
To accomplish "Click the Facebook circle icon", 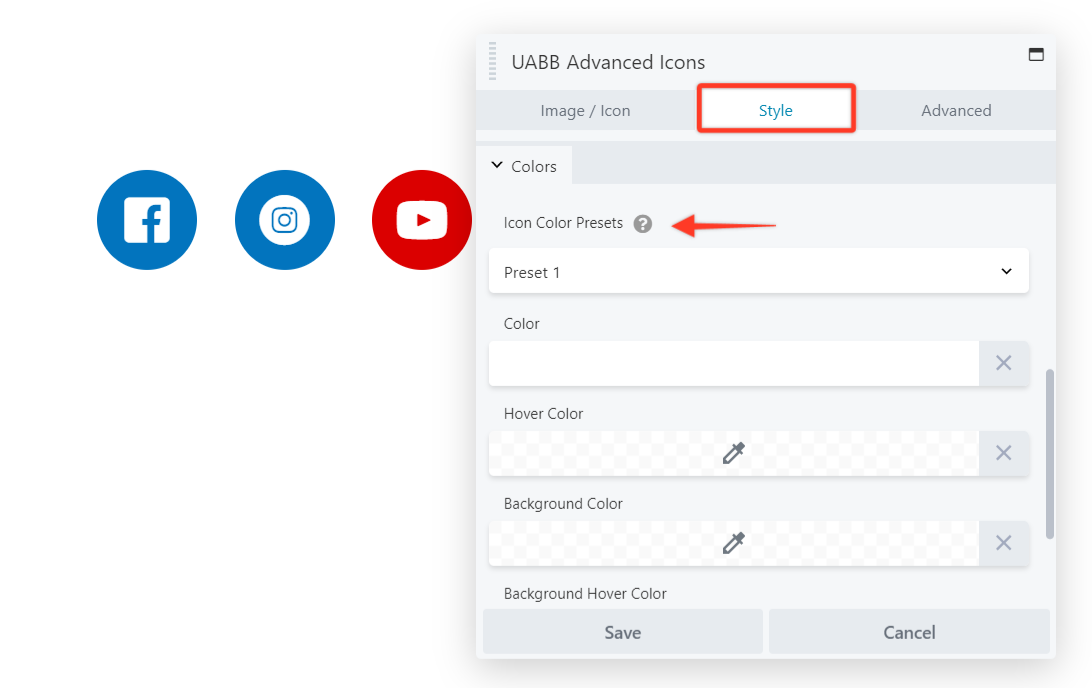I will [x=146, y=220].
